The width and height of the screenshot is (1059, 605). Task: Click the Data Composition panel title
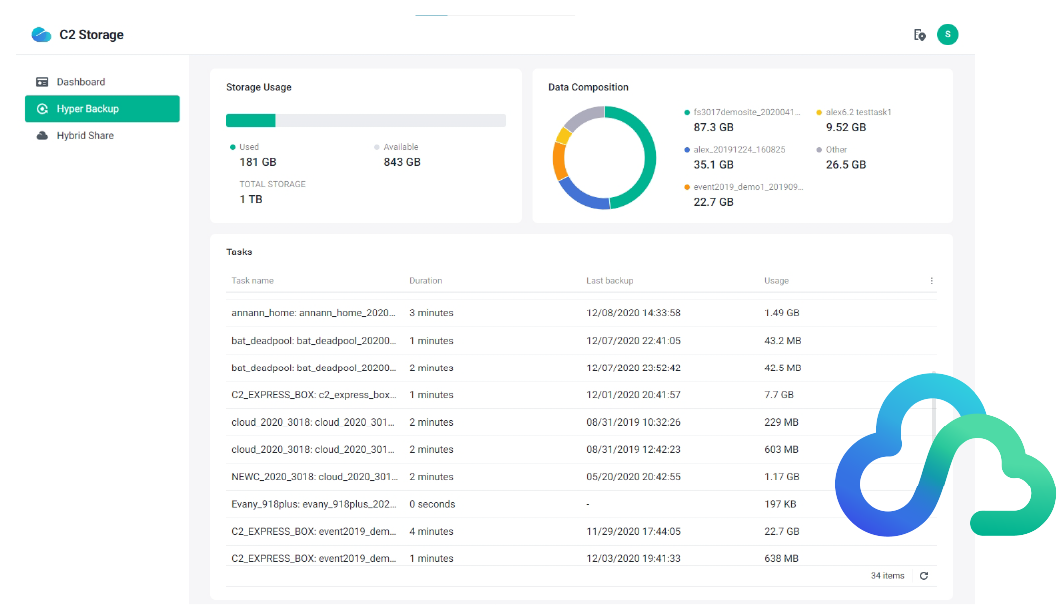(588, 87)
